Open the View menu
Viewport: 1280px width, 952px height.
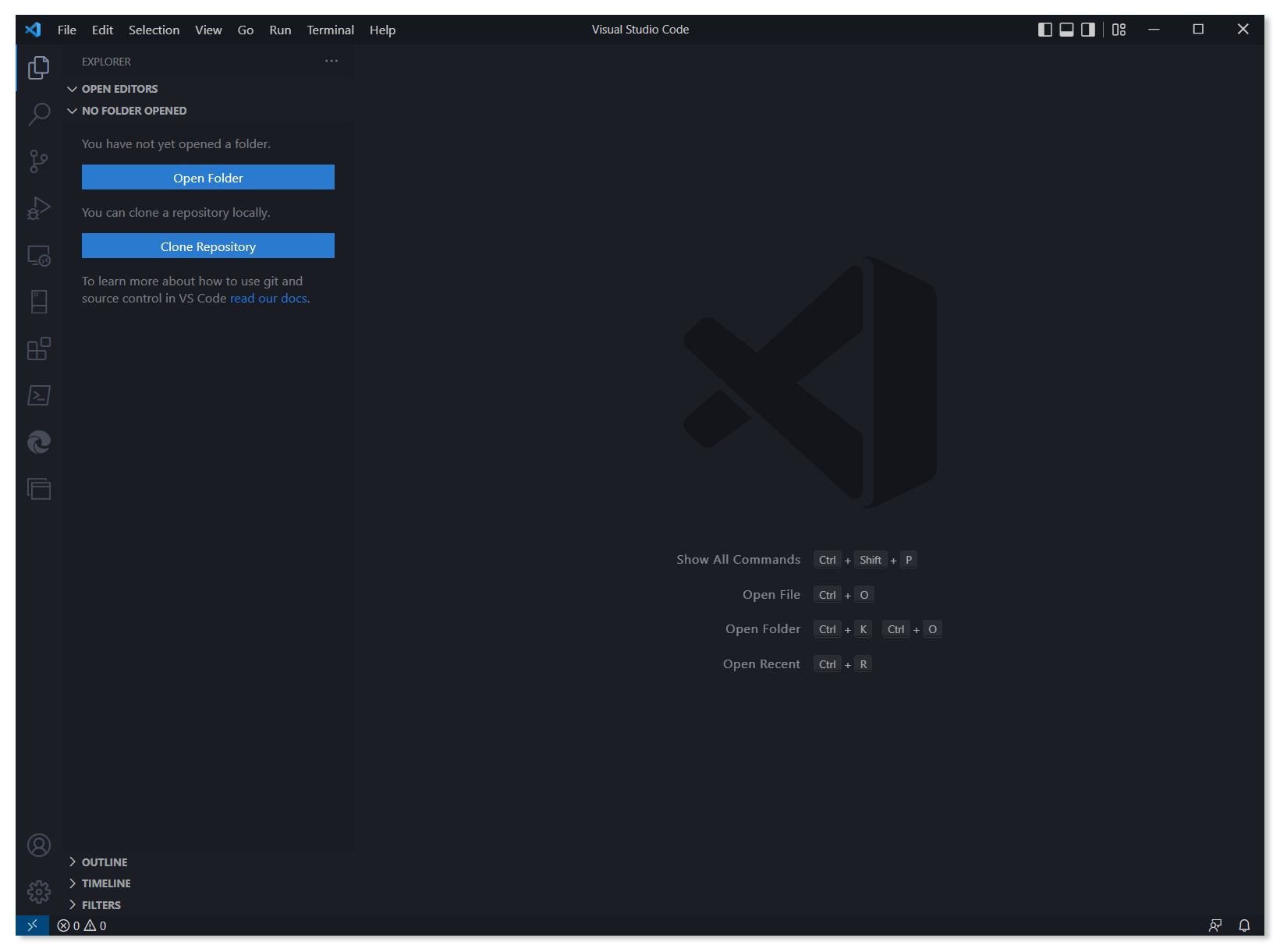point(208,30)
